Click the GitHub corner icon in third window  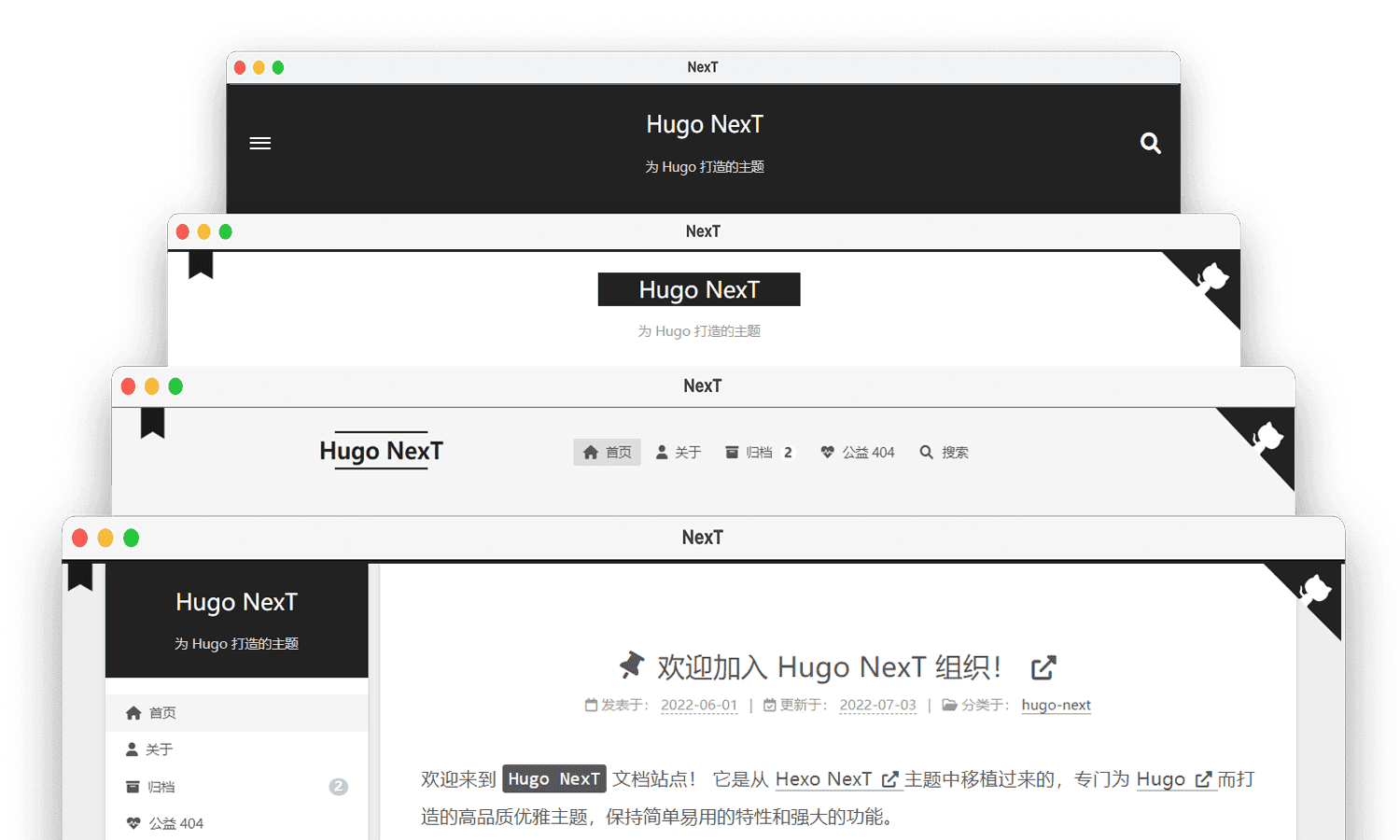[1267, 438]
